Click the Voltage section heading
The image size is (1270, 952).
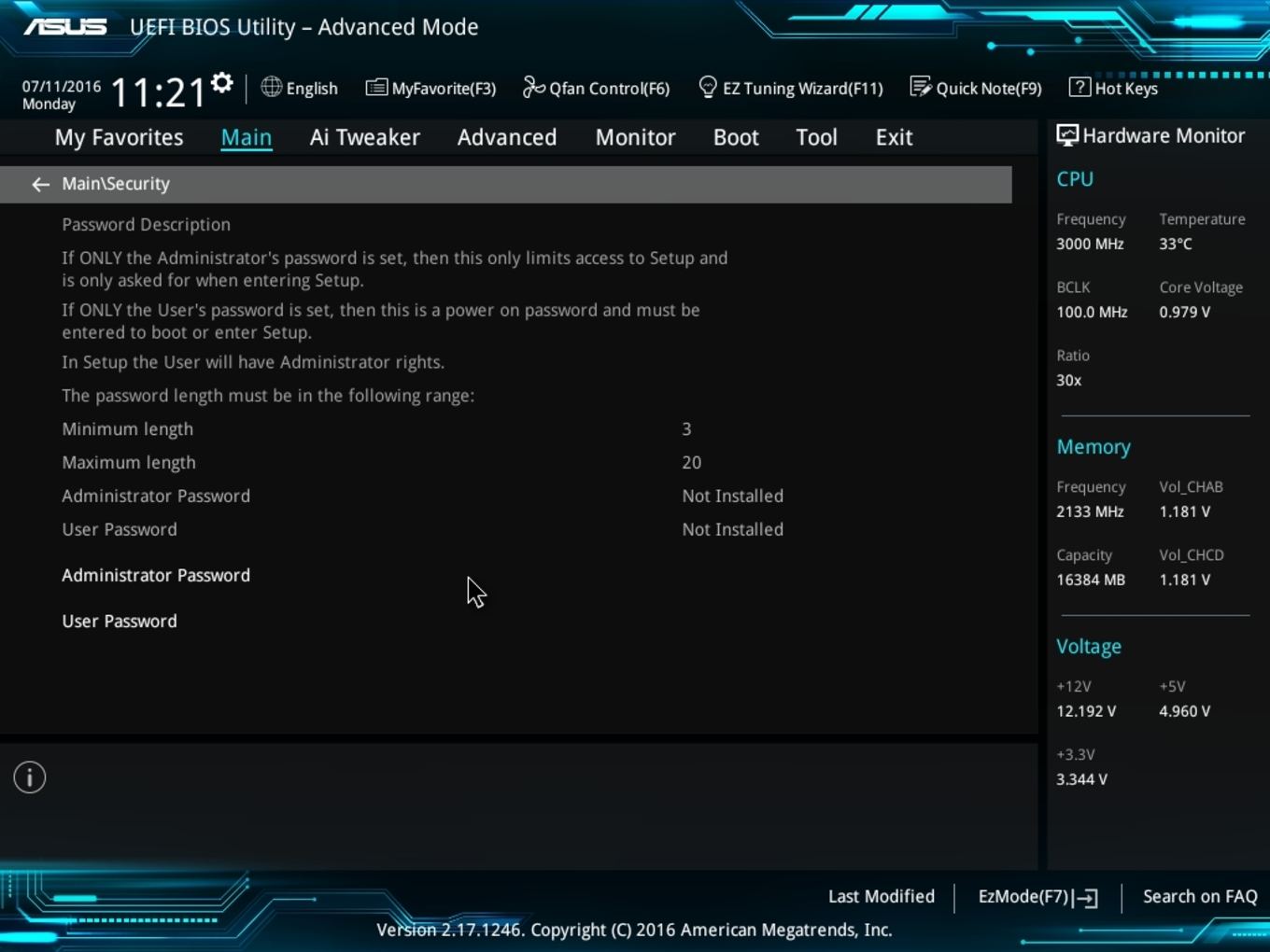click(1089, 646)
